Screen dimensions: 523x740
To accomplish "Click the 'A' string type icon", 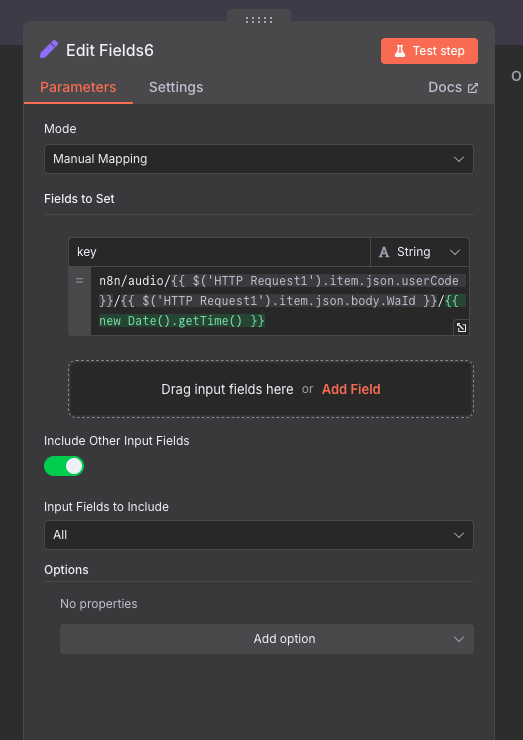I will pos(384,252).
